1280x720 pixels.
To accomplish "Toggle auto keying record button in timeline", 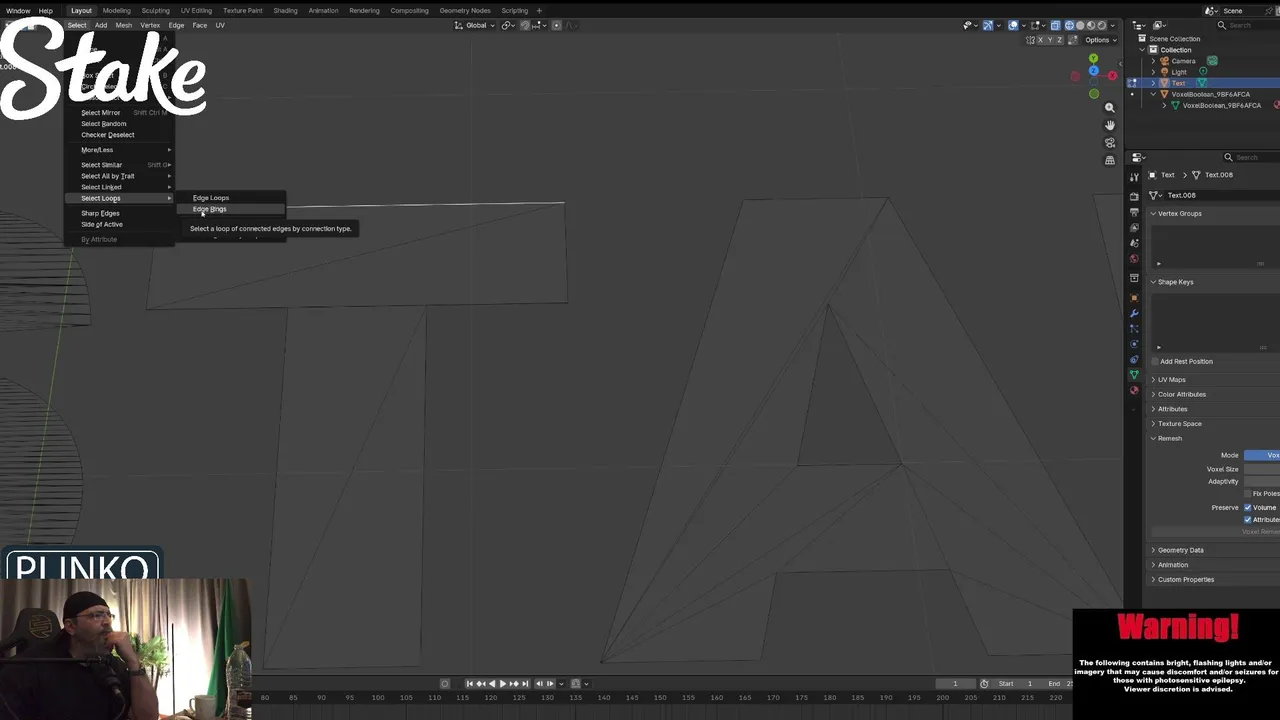I will [x=445, y=683].
